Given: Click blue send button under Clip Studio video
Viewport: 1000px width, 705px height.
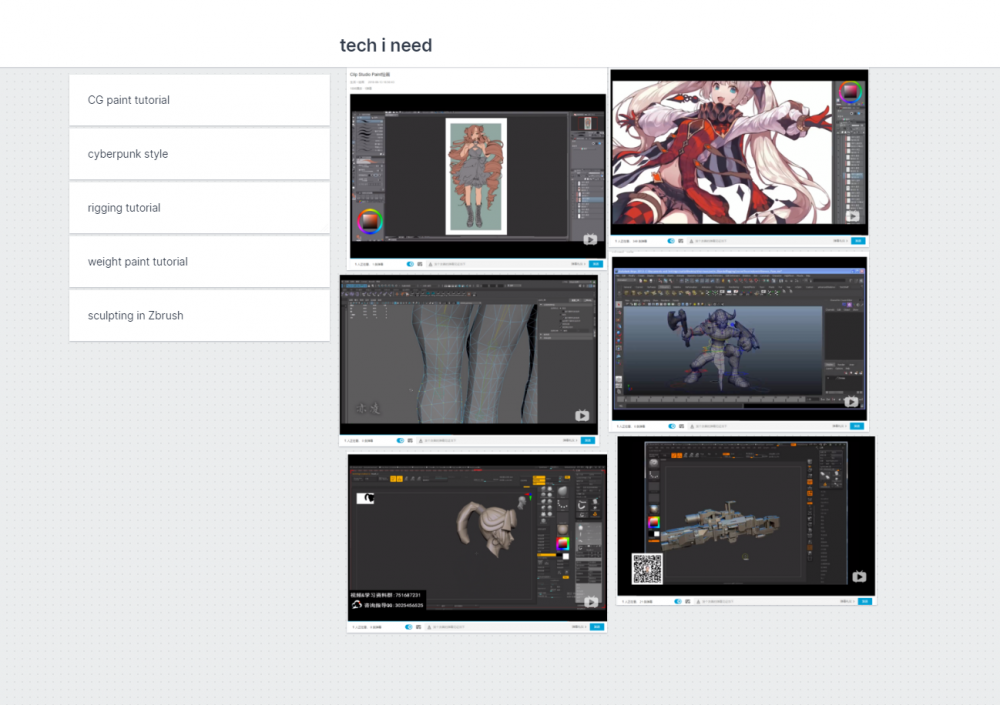Looking at the screenshot, I should point(596,263).
